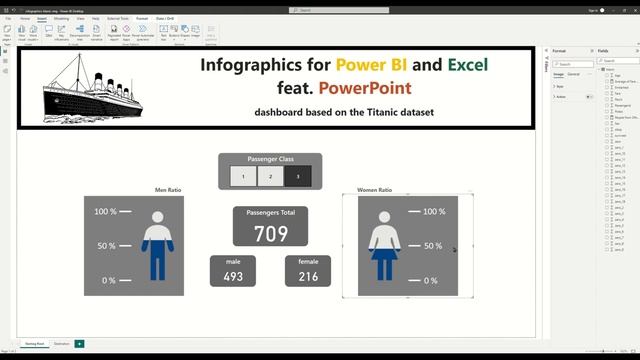This screenshot has width=640, height=360.
Task: Check the Fare field checkbox
Action: coord(607,93)
